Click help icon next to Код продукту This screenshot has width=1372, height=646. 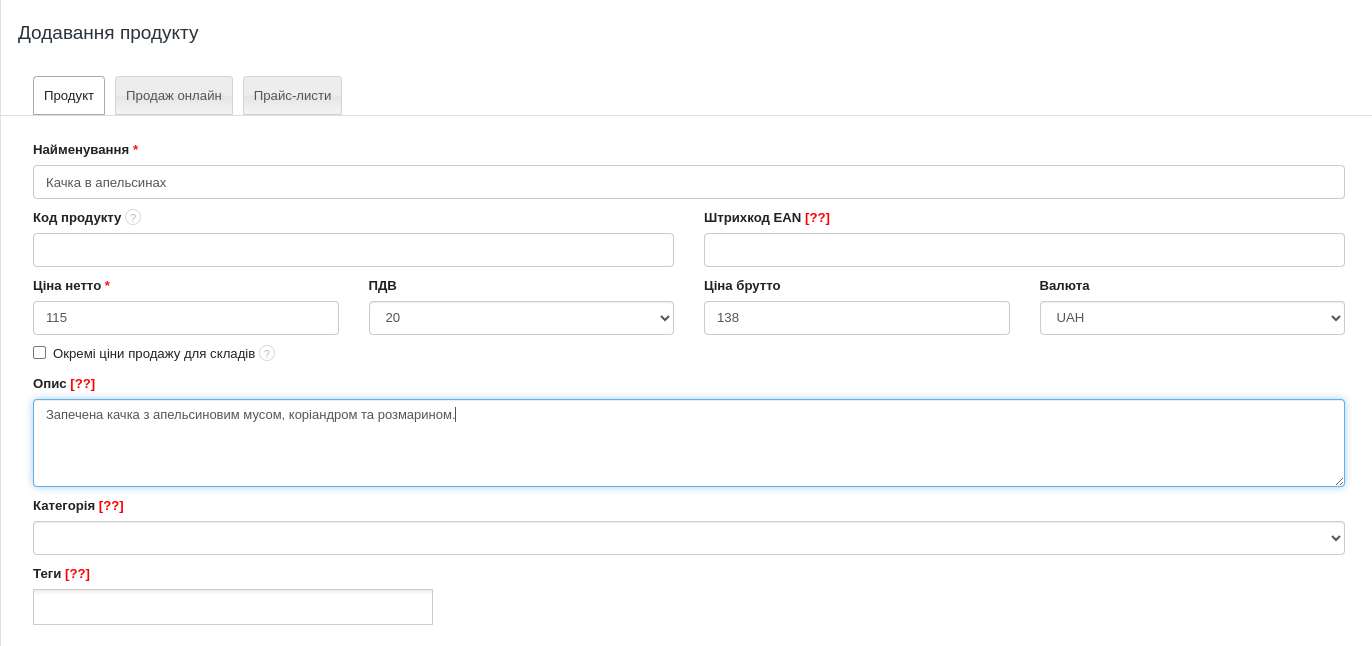[133, 217]
